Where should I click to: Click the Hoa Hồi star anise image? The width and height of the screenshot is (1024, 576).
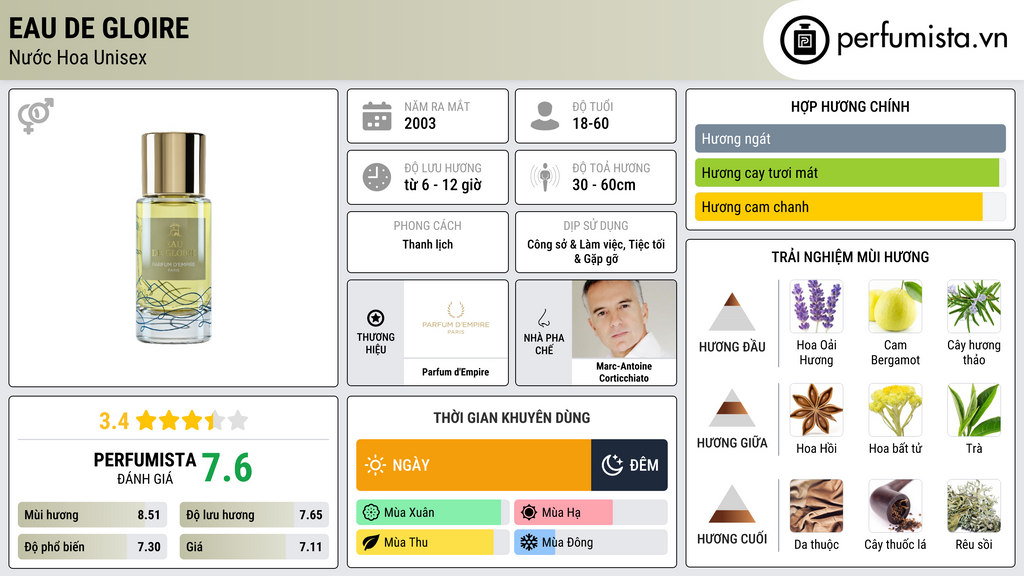(x=816, y=409)
